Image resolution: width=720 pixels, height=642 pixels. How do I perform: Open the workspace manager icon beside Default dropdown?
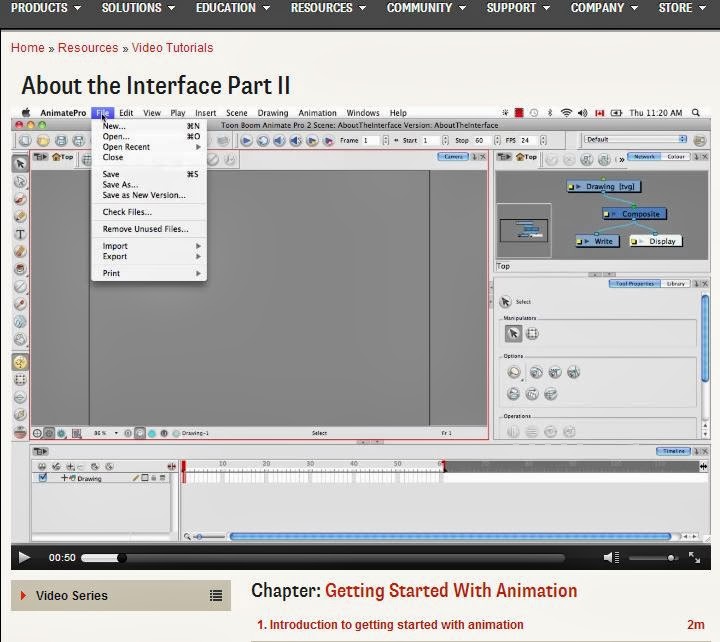tap(699, 141)
